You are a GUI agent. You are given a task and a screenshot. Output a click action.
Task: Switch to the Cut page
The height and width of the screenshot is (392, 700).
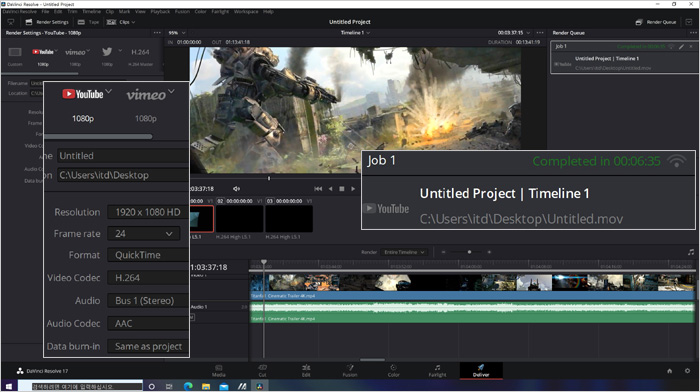coord(262,371)
